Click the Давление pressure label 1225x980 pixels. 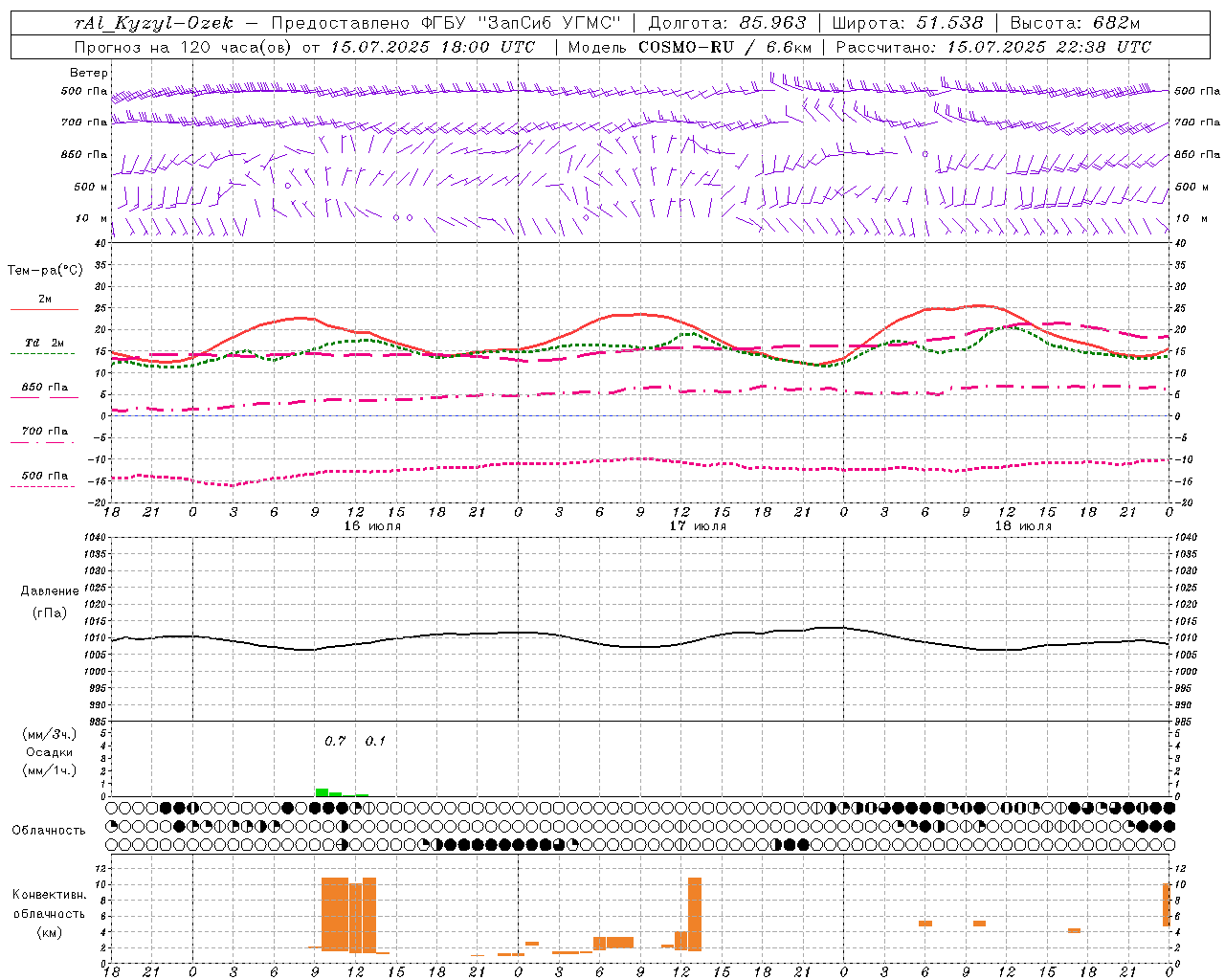[50, 591]
